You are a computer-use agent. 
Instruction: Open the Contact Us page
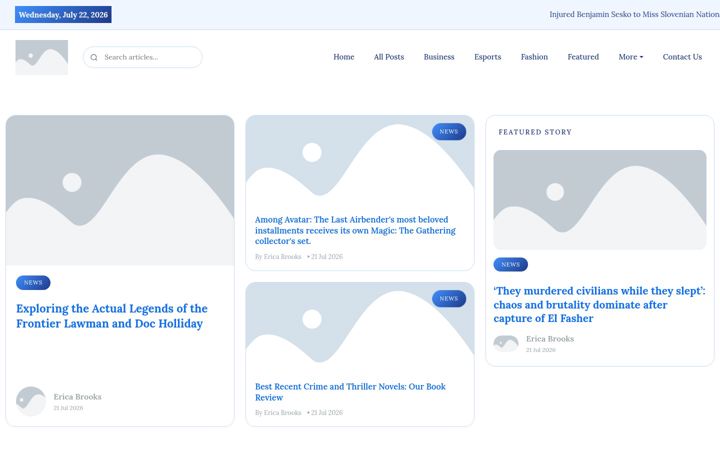click(682, 57)
